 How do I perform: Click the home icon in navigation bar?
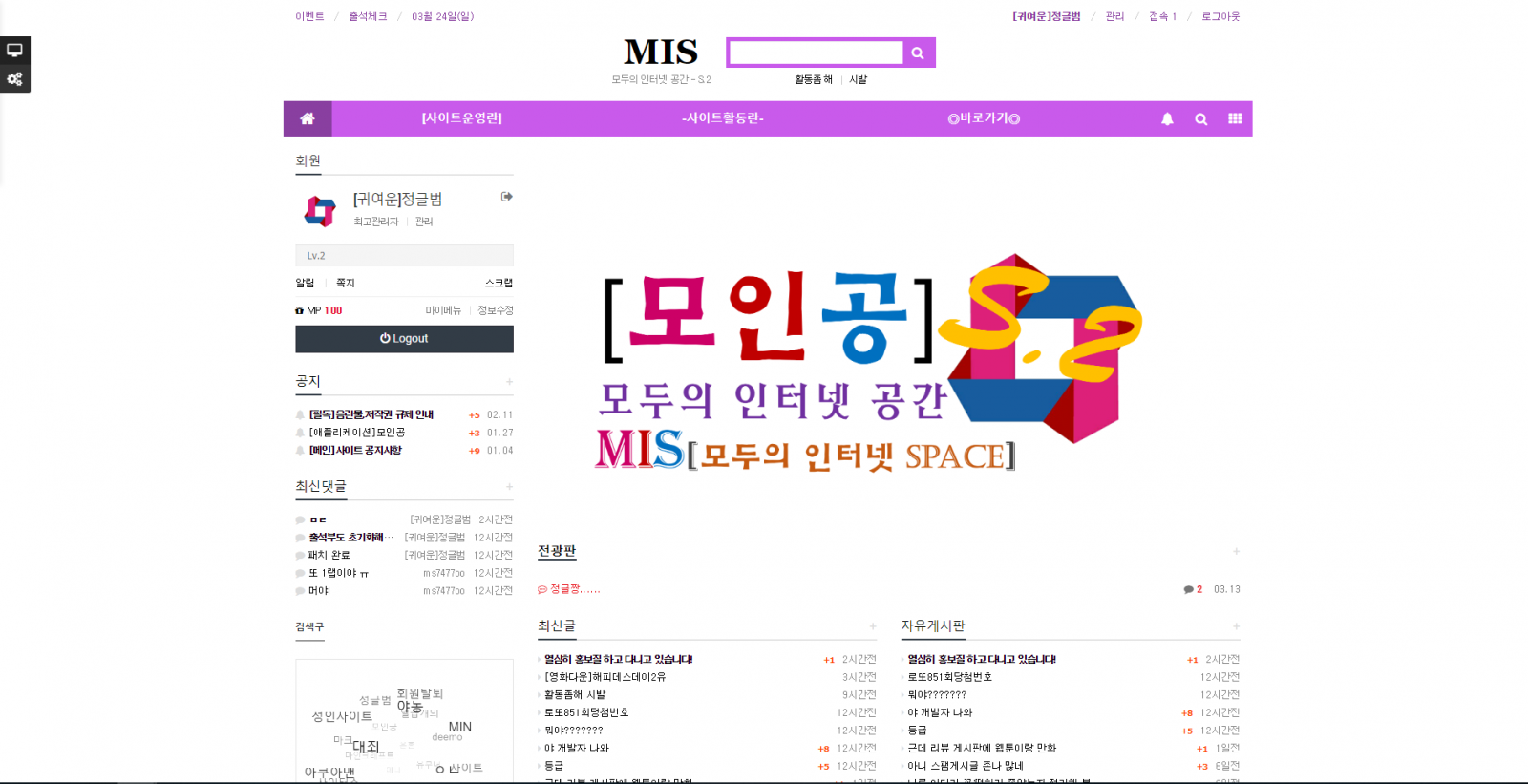pos(308,118)
